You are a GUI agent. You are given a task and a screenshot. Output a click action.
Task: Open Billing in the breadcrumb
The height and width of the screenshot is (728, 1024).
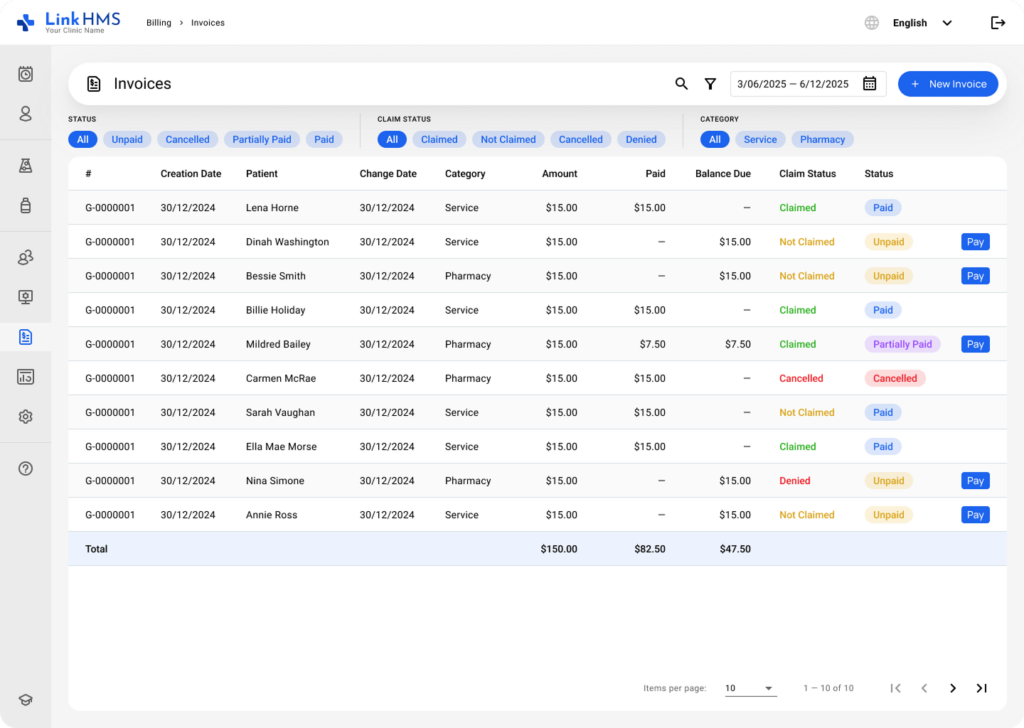click(x=159, y=23)
